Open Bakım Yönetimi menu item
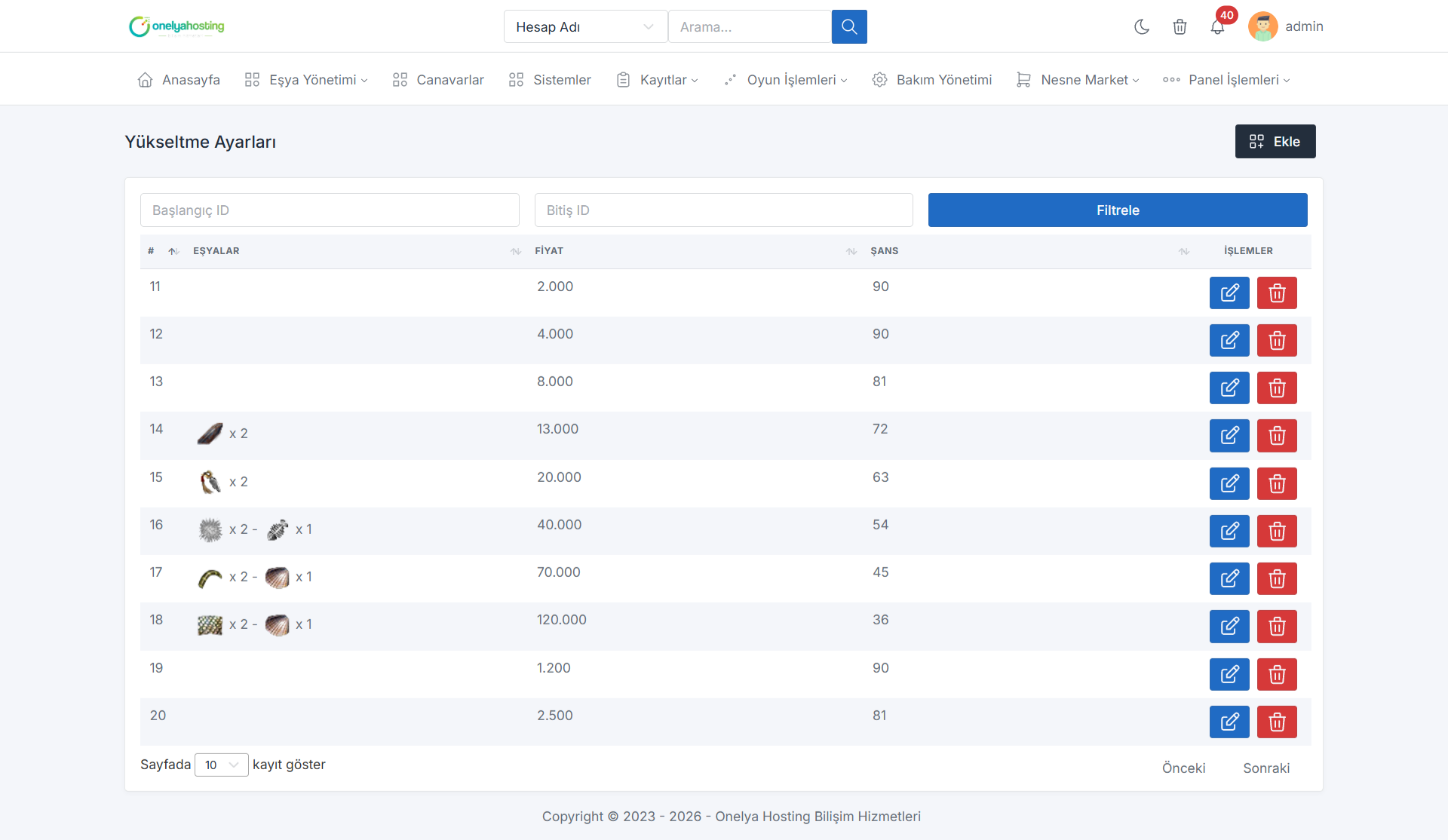The height and width of the screenshot is (840, 1448). tap(932, 80)
